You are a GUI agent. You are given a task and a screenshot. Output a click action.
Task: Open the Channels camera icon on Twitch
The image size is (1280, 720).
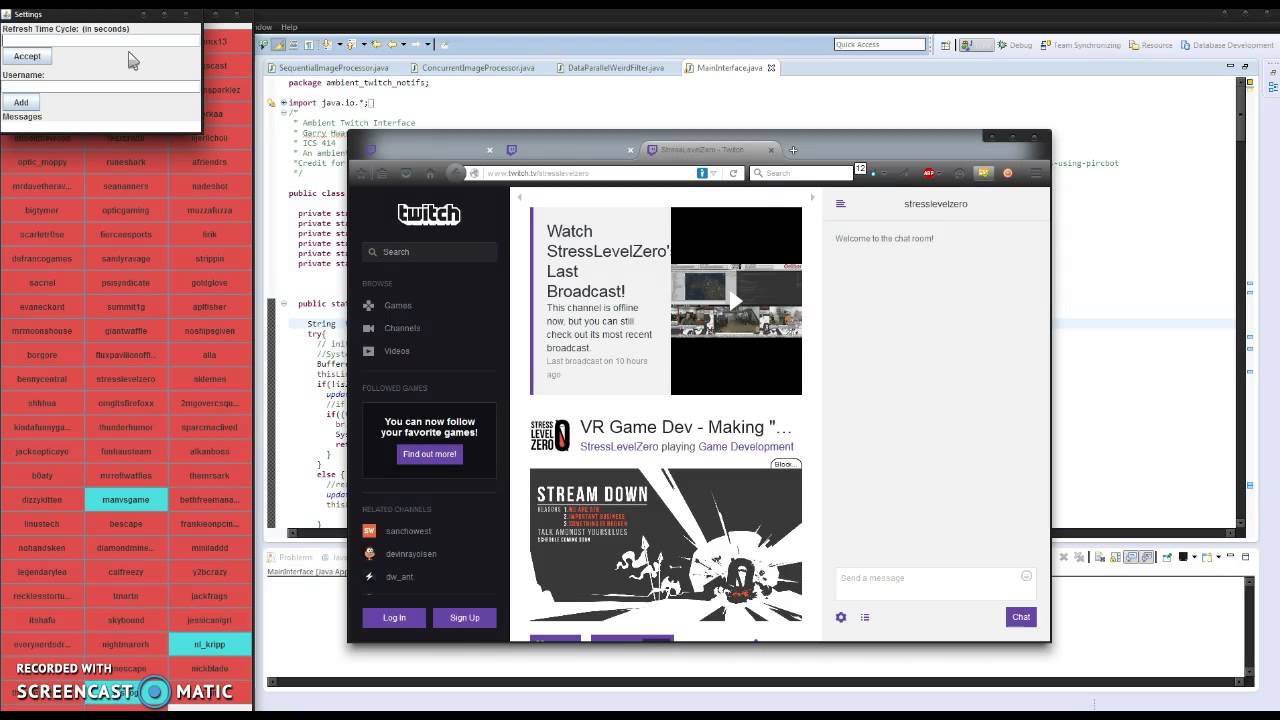click(368, 328)
